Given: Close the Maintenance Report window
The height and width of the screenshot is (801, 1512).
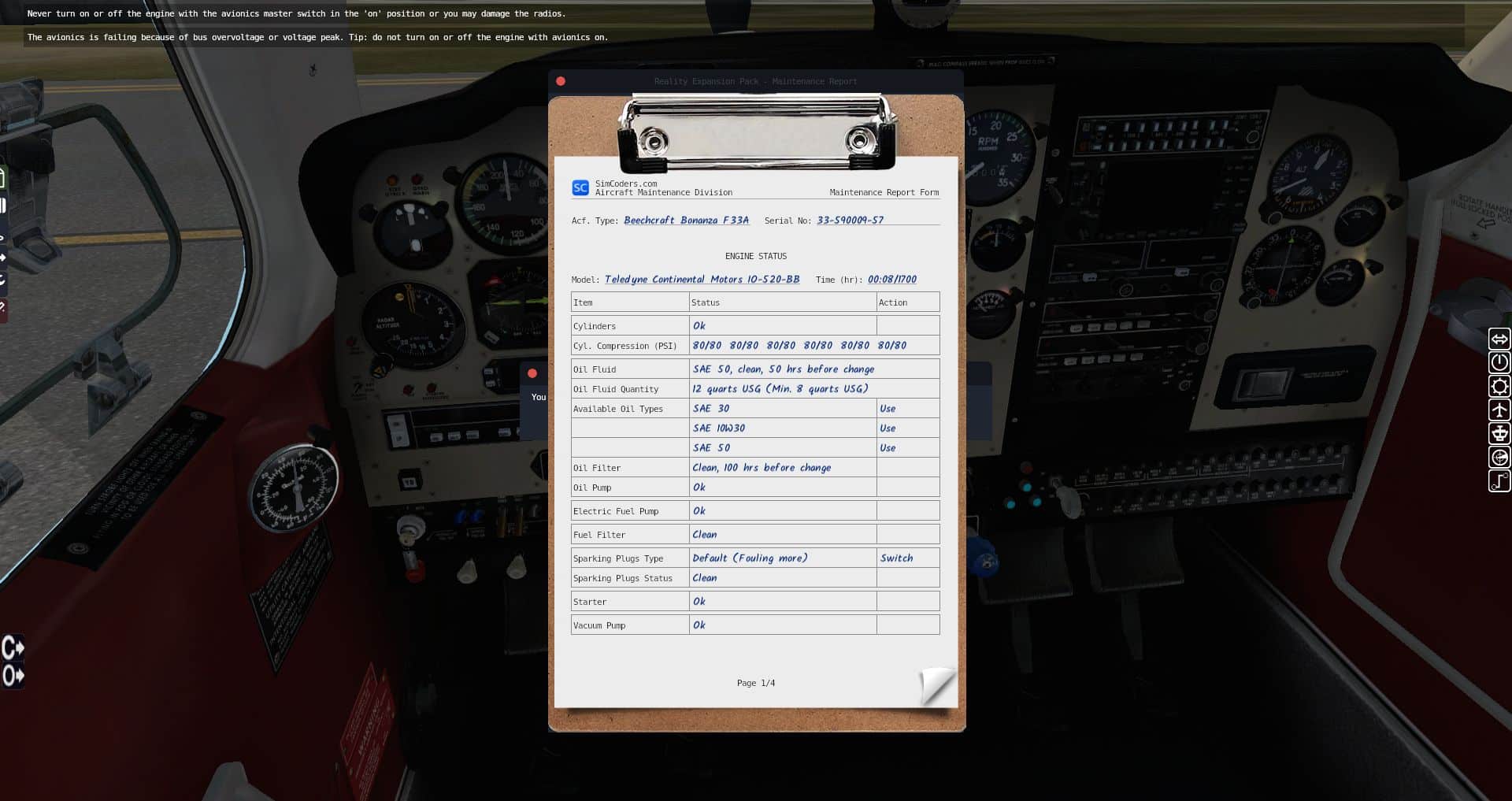Looking at the screenshot, I should tap(561, 81).
